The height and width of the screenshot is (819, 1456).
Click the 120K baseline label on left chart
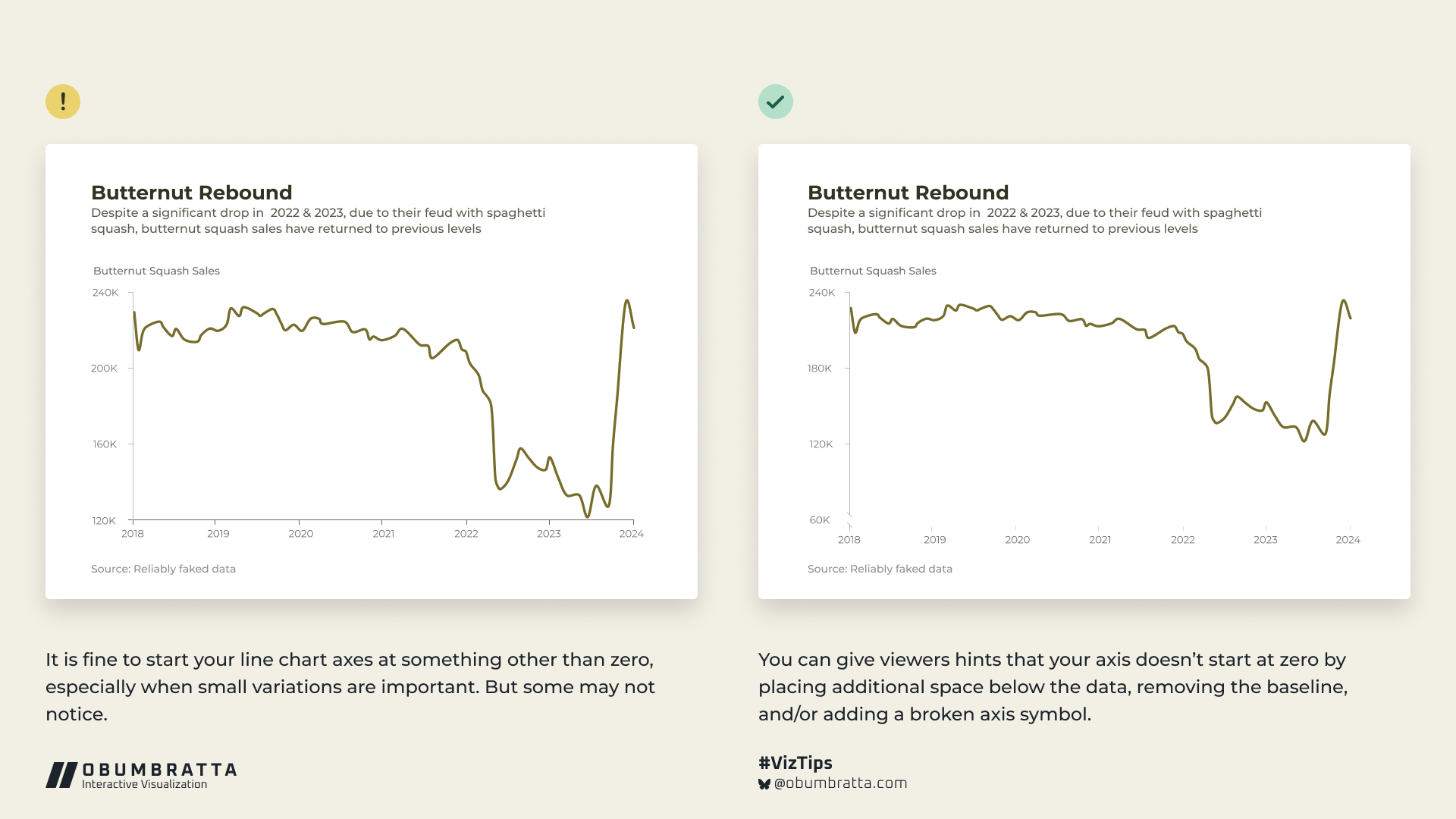click(x=104, y=521)
